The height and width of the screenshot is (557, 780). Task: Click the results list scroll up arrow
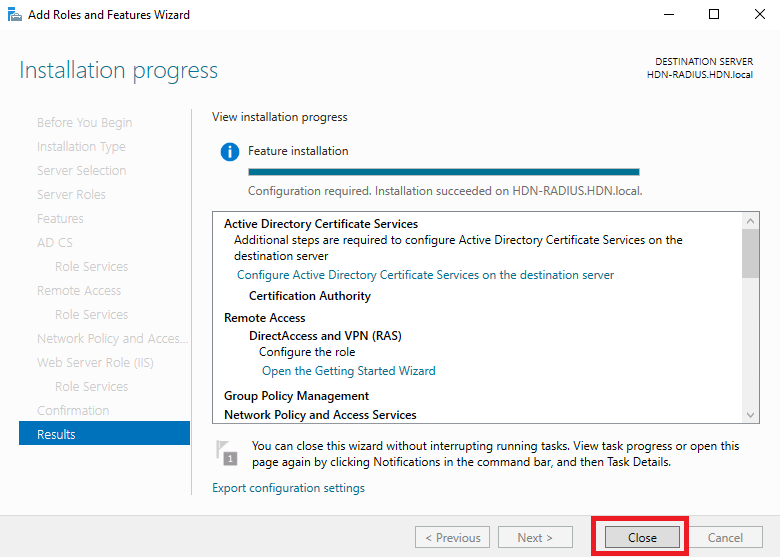(x=750, y=220)
